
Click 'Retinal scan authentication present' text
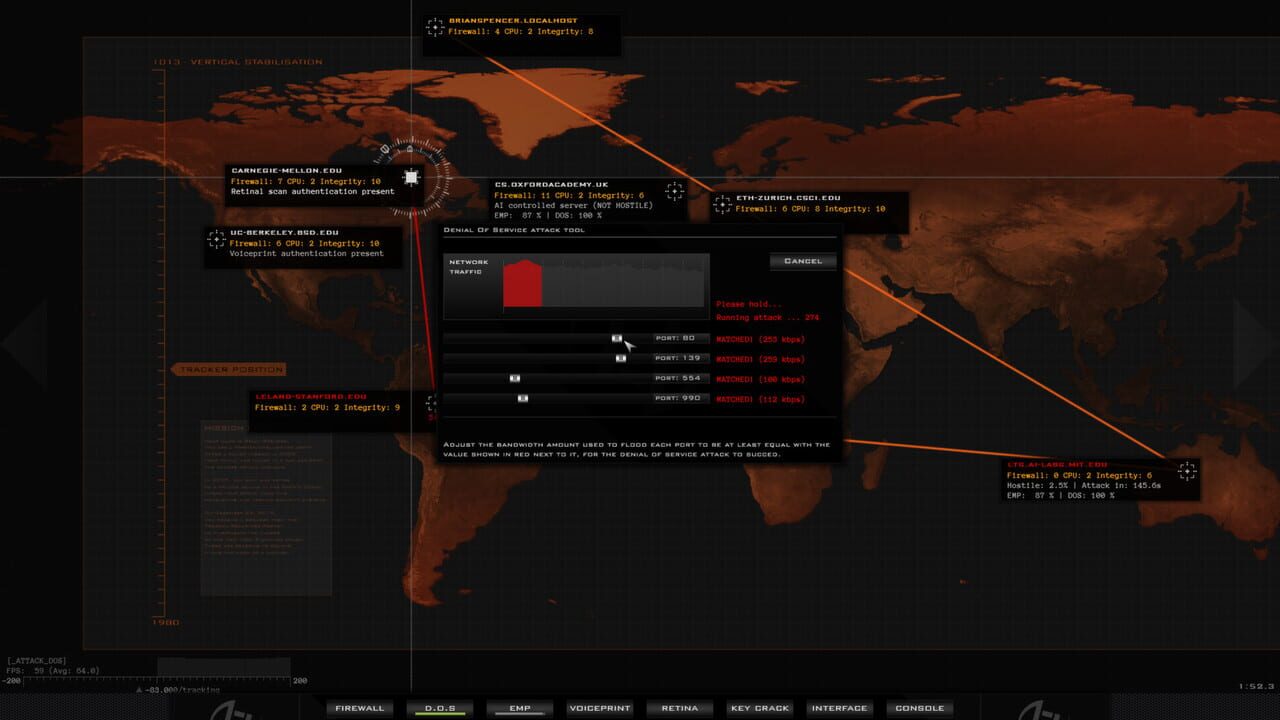pyautogui.click(x=313, y=191)
